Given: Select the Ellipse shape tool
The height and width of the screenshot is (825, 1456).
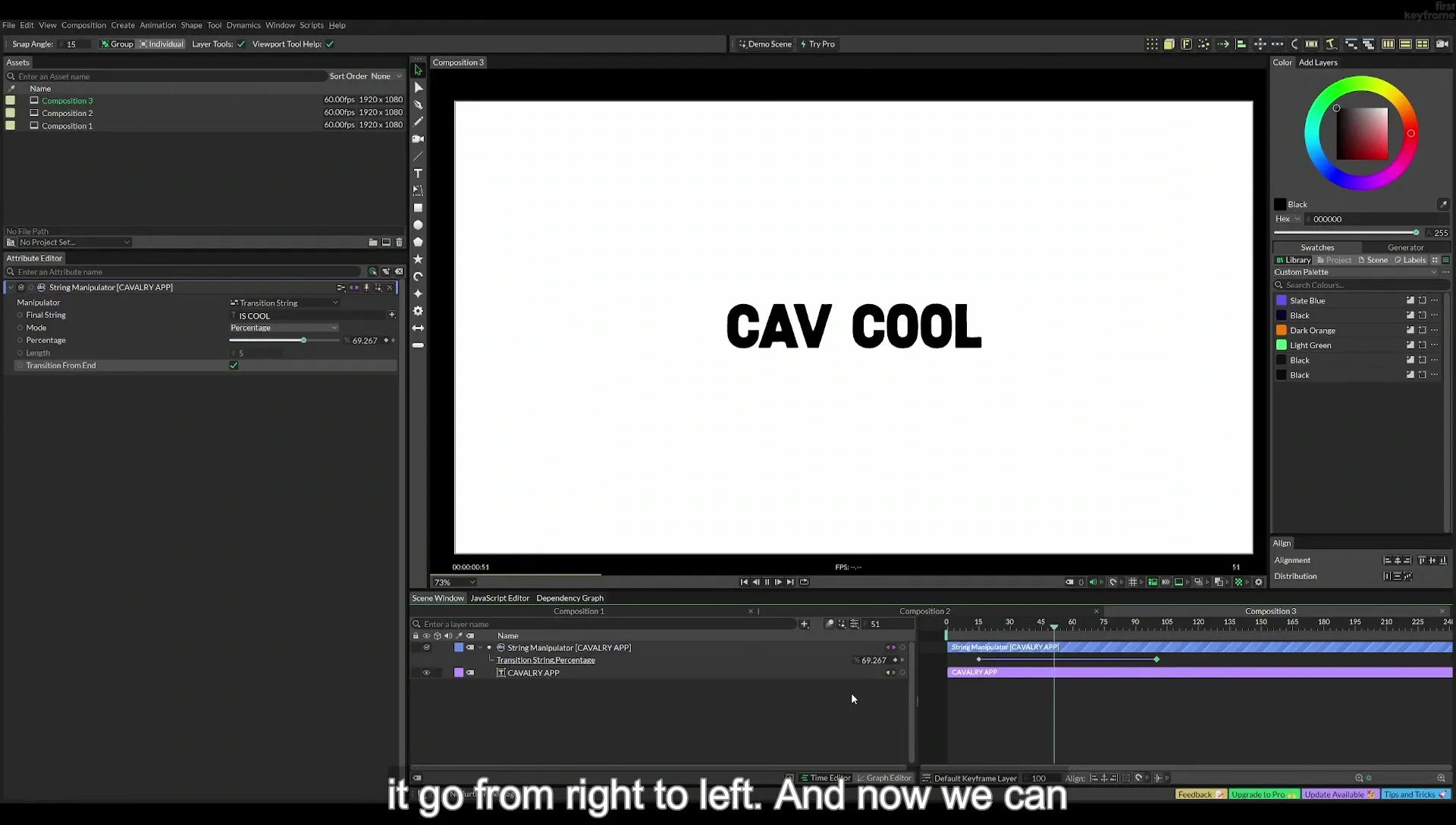Looking at the screenshot, I should pos(418,225).
